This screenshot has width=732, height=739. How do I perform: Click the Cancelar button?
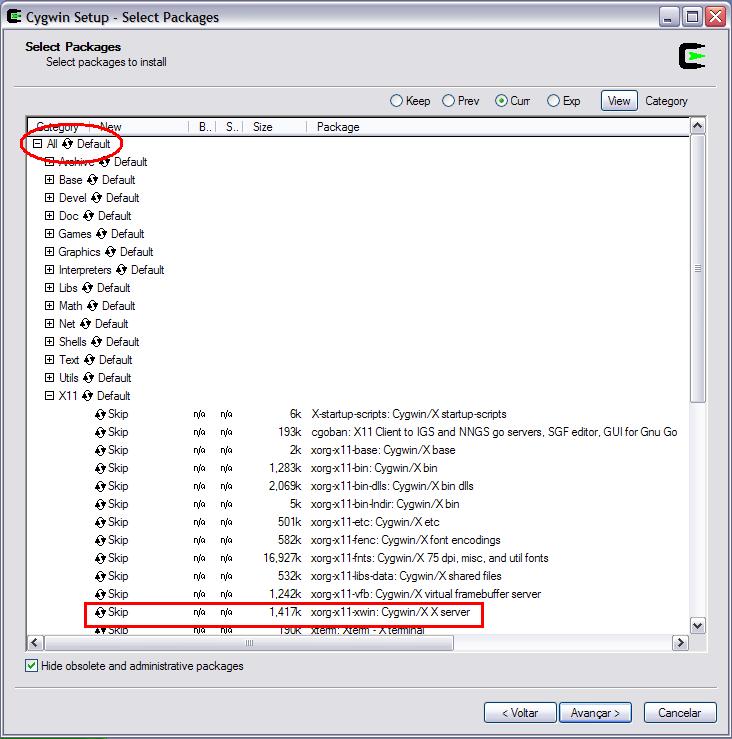point(680,713)
